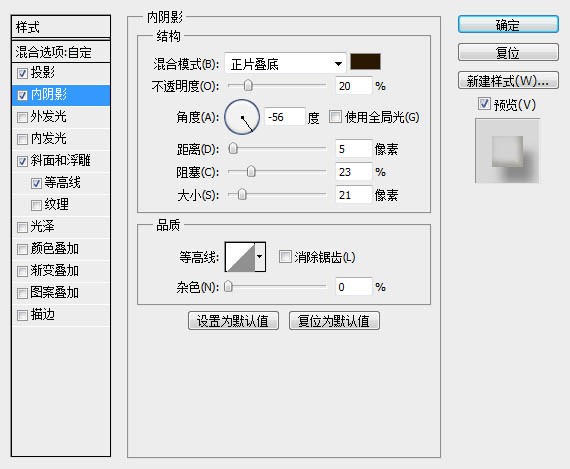Click the size field showing 21
Screen dimensions: 570x469
tap(354, 195)
